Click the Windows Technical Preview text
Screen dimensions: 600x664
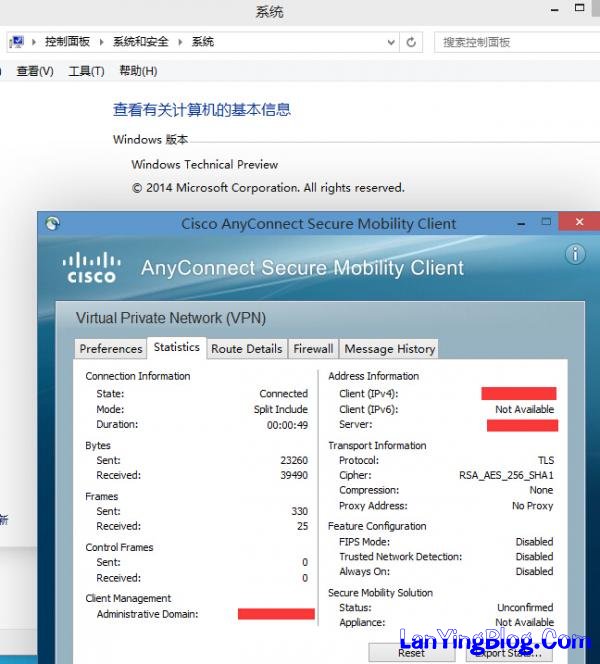point(205,164)
